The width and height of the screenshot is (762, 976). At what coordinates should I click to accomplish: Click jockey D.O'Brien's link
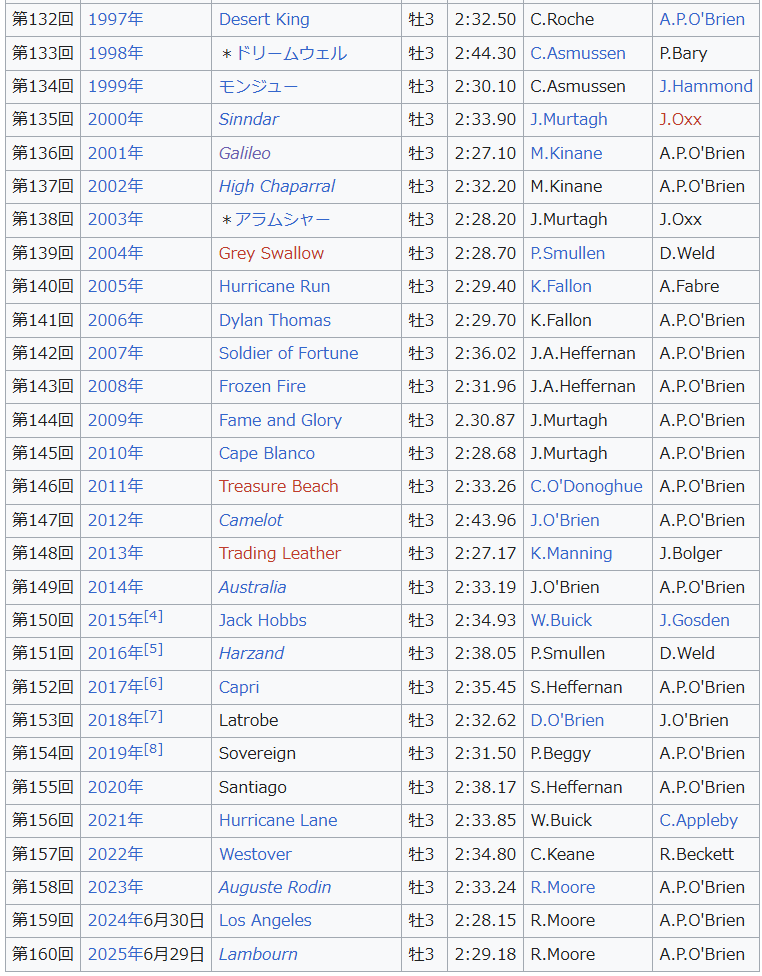(567, 720)
